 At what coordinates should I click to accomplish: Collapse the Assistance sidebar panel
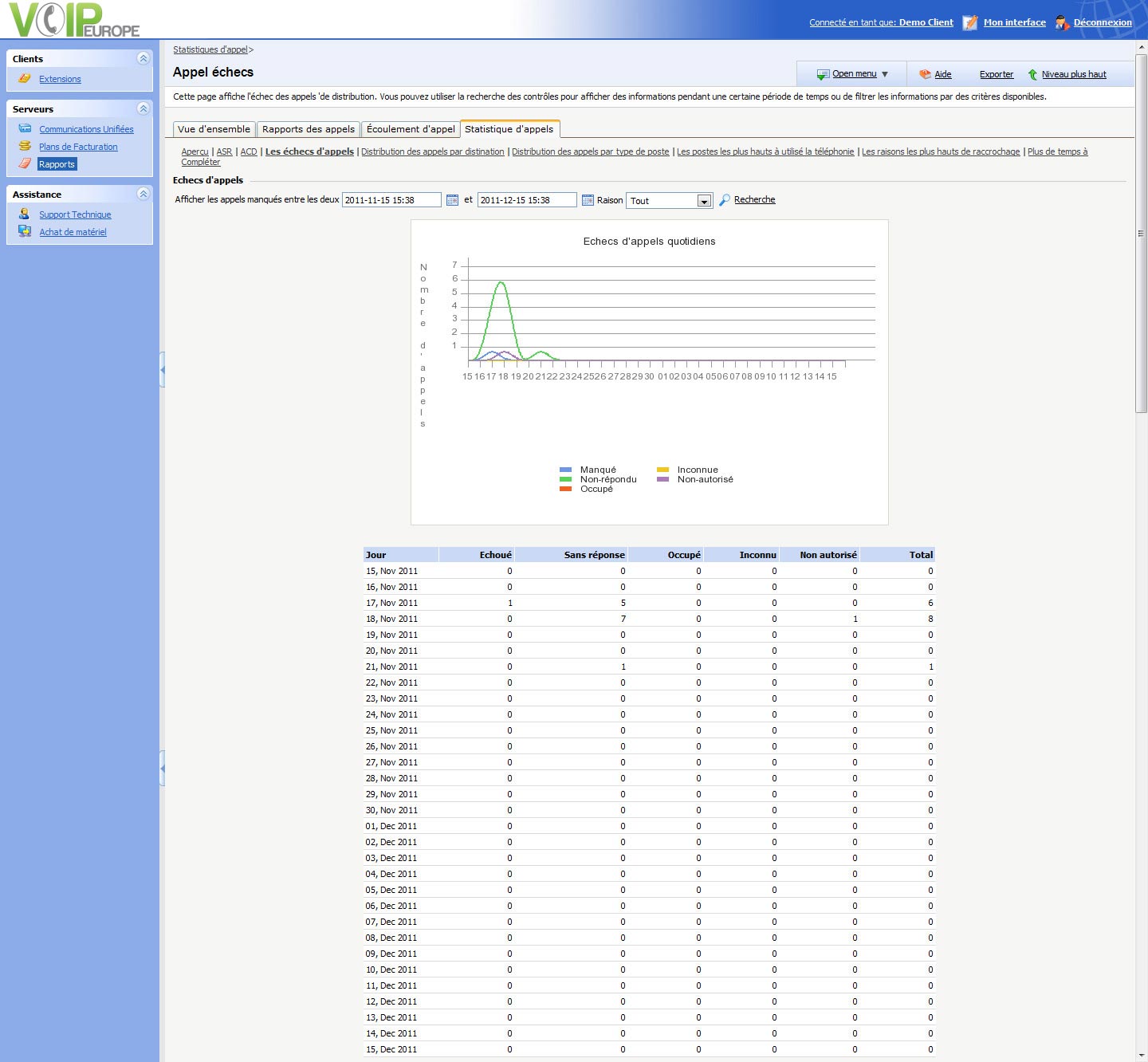pos(143,194)
